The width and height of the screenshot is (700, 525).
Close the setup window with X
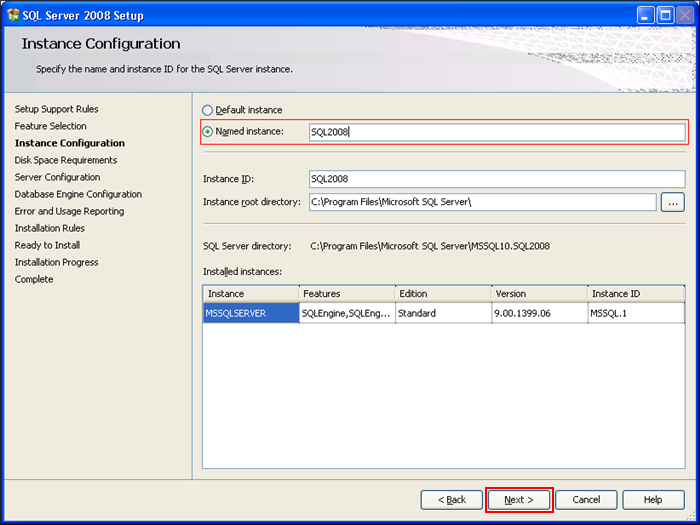(684, 15)
